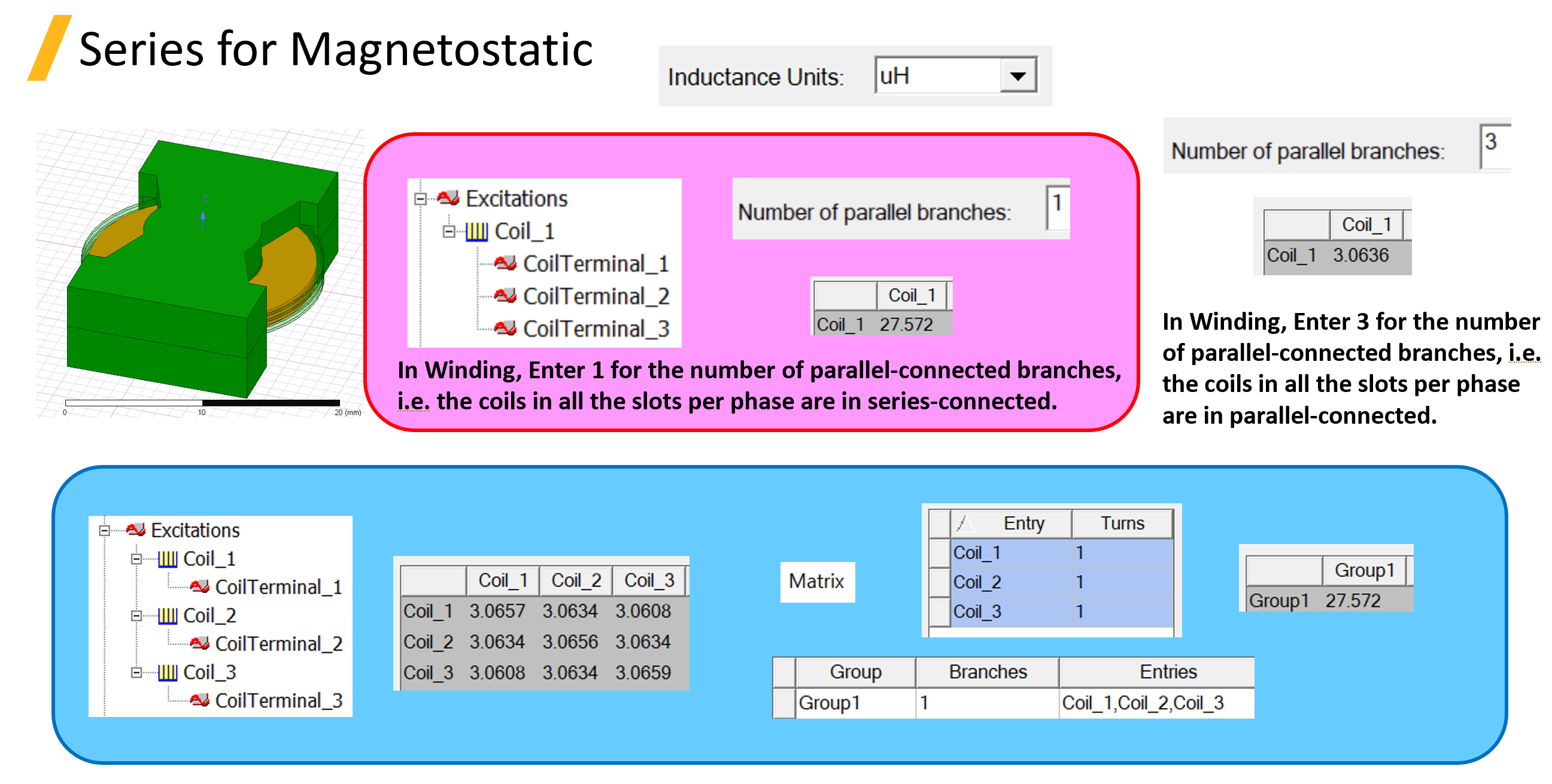Collapse Coil_1 winding in pink panel

449,231
